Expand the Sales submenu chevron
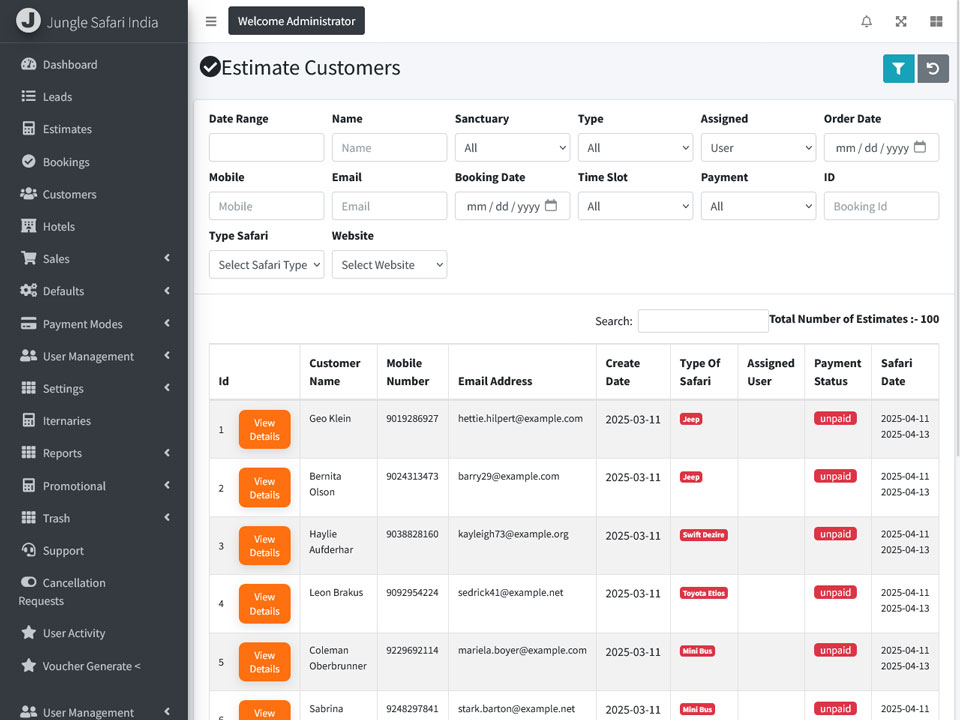960x720 pixels. (167, 258)
